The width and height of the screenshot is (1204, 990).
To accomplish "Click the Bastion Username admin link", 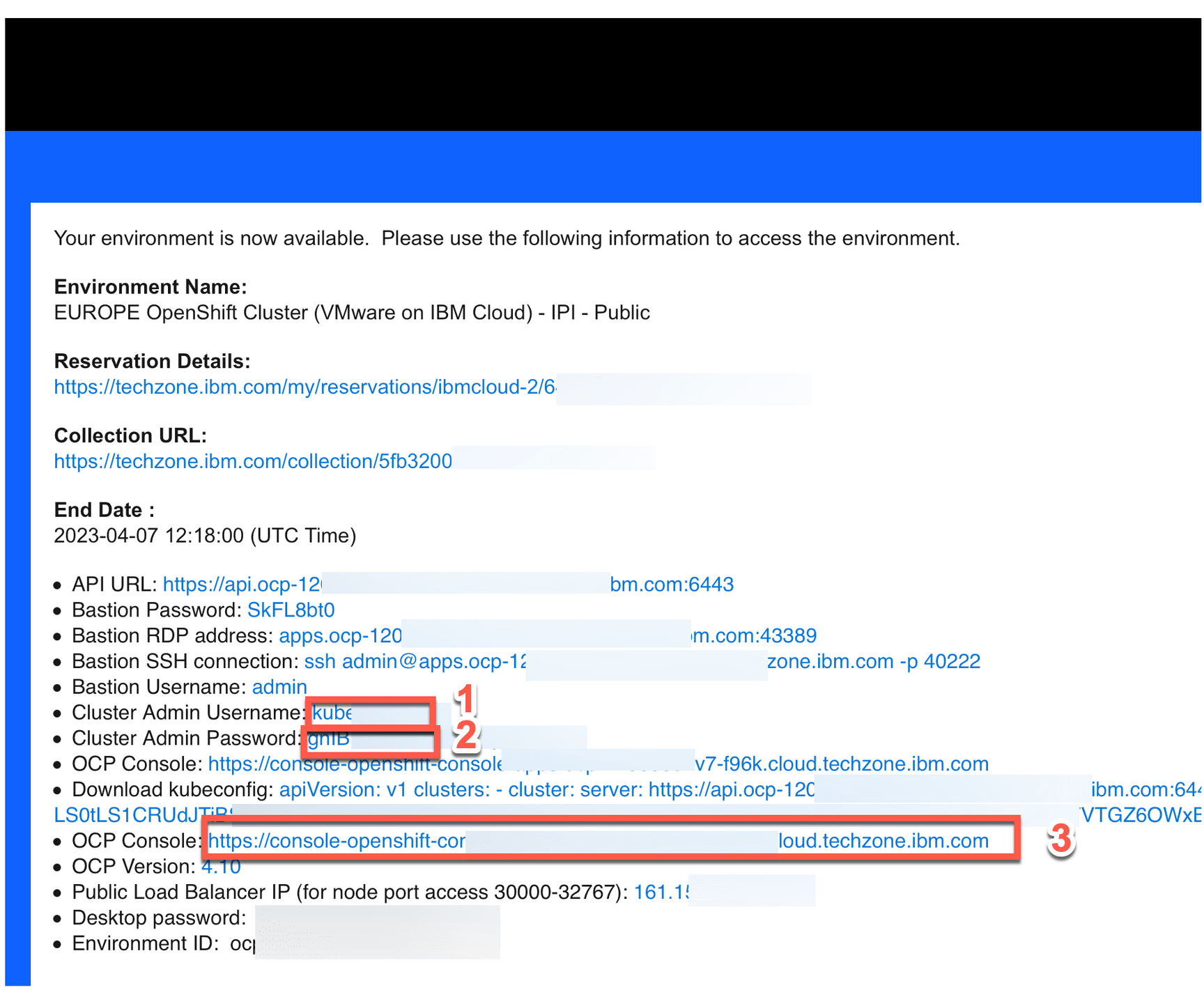I will tap(279, 687).
